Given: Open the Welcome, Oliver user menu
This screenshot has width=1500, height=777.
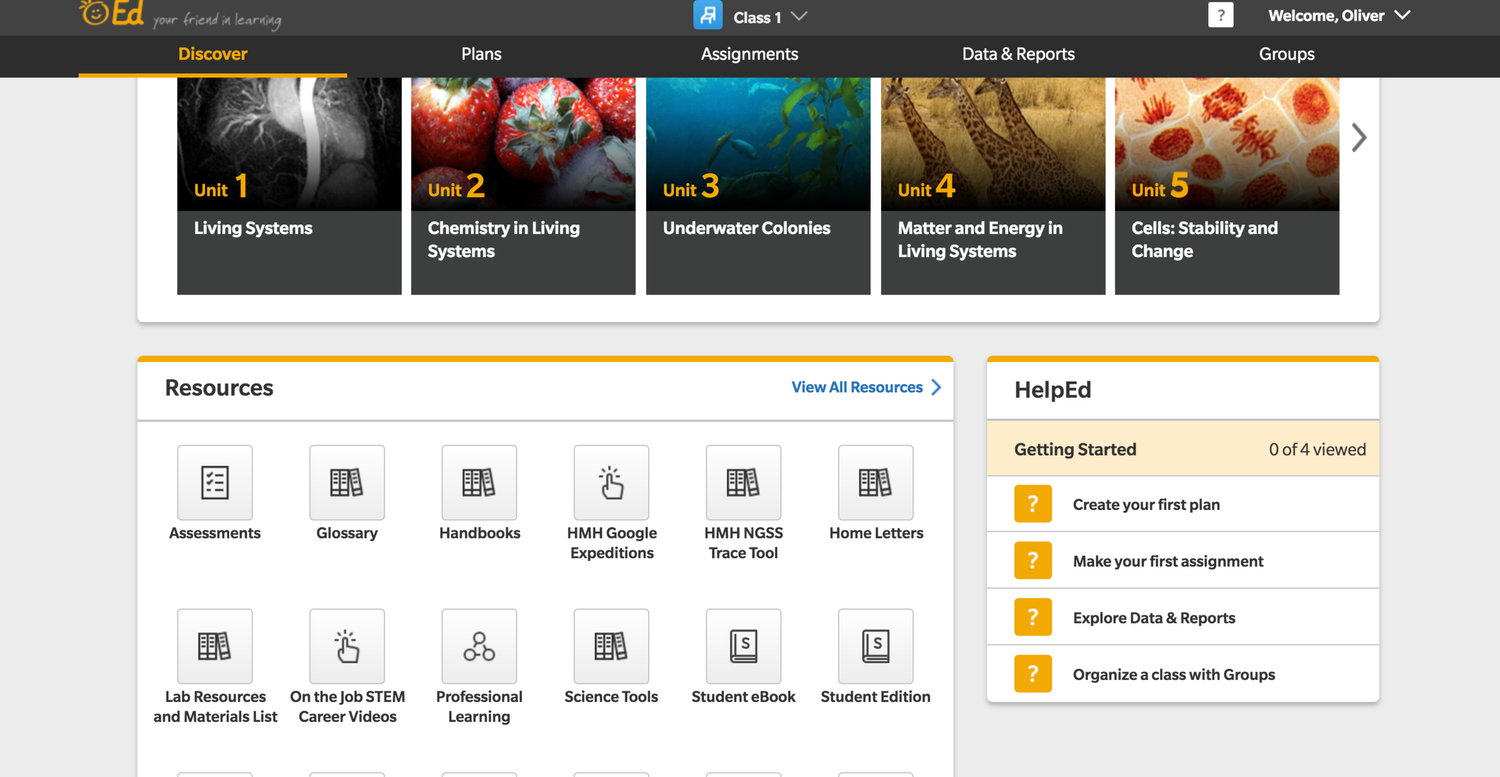Looking at the screenshot, I should (x=1338, y=16).
